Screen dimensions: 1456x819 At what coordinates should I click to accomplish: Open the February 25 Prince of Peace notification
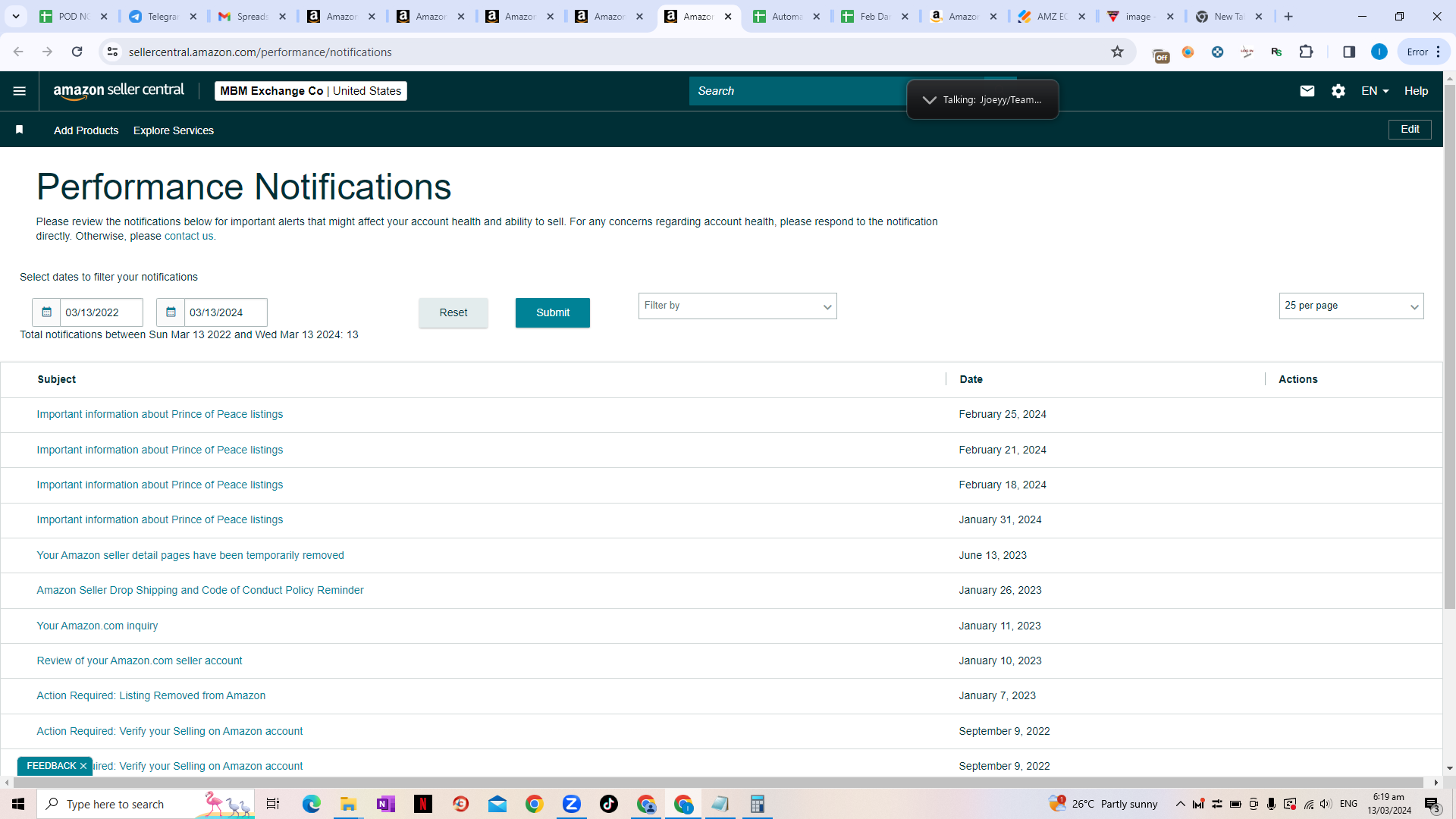pos(160,415)
